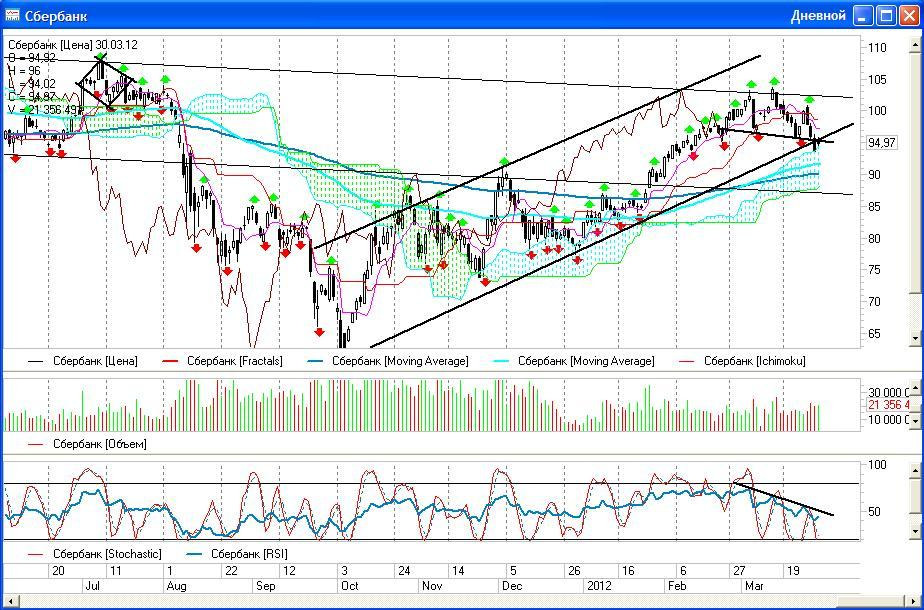The image size is (924, 610).
Task: Click the 10 000 volume axis label
Action: pos(889,420)
